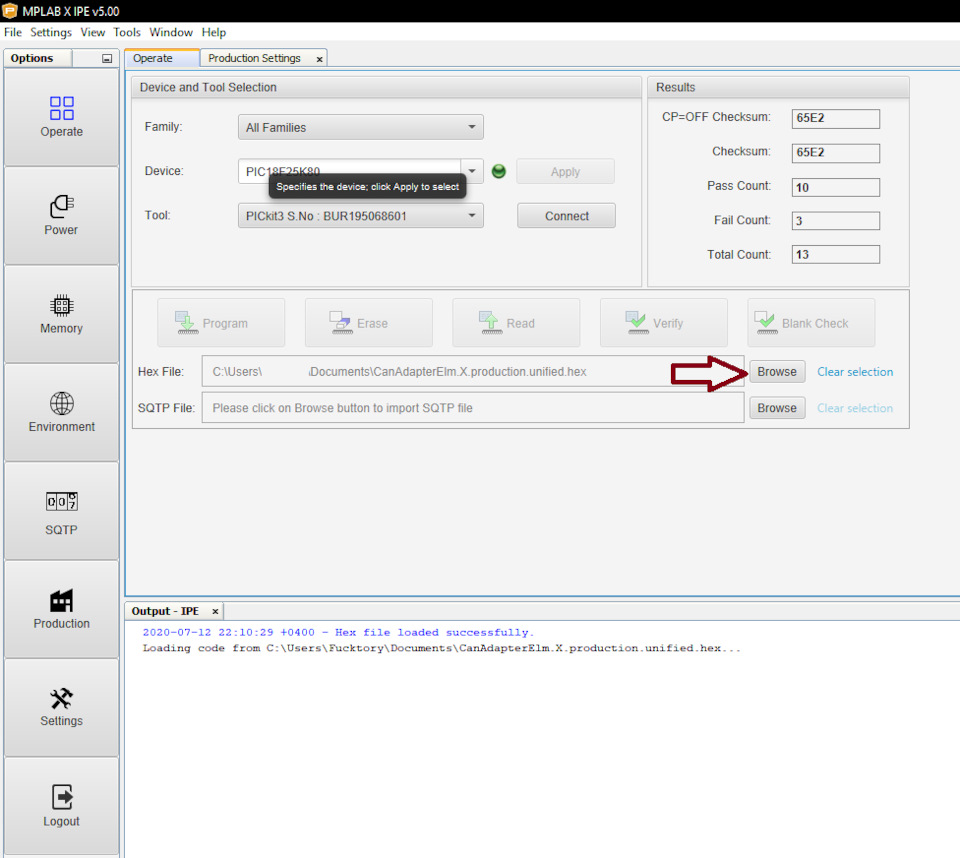This screenshot has width=960, height=858.
Task: Open the Operate panel in sidebar
Action: pyautogui.click(x=61, y=117)
